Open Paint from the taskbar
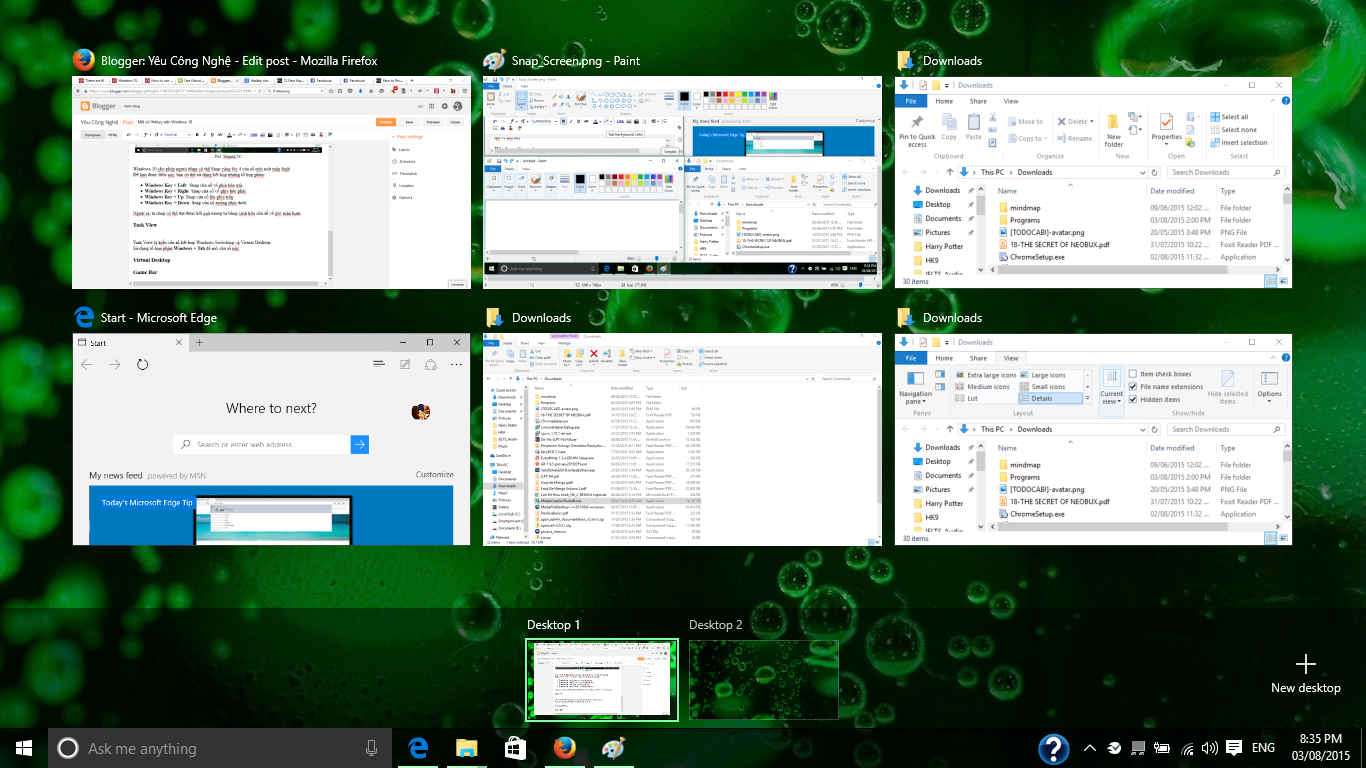The height and width of the screenshot is (768, 1366). tap(613, 748)
